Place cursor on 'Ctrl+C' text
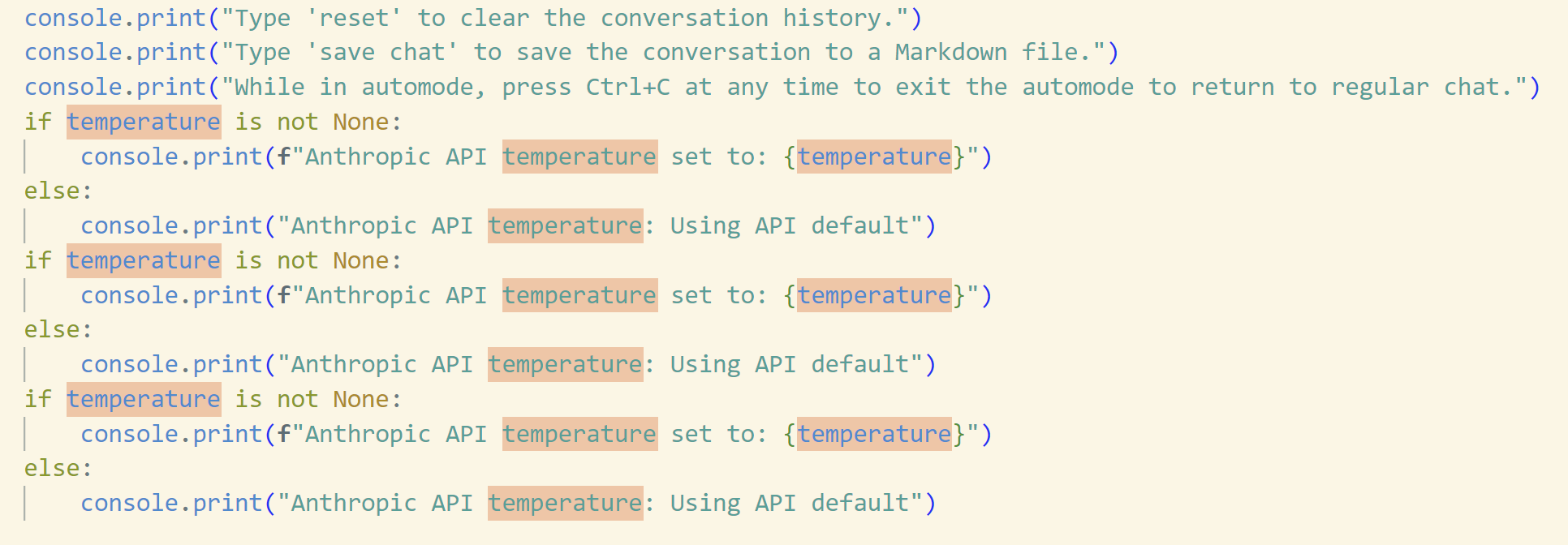 pos(628,88)
